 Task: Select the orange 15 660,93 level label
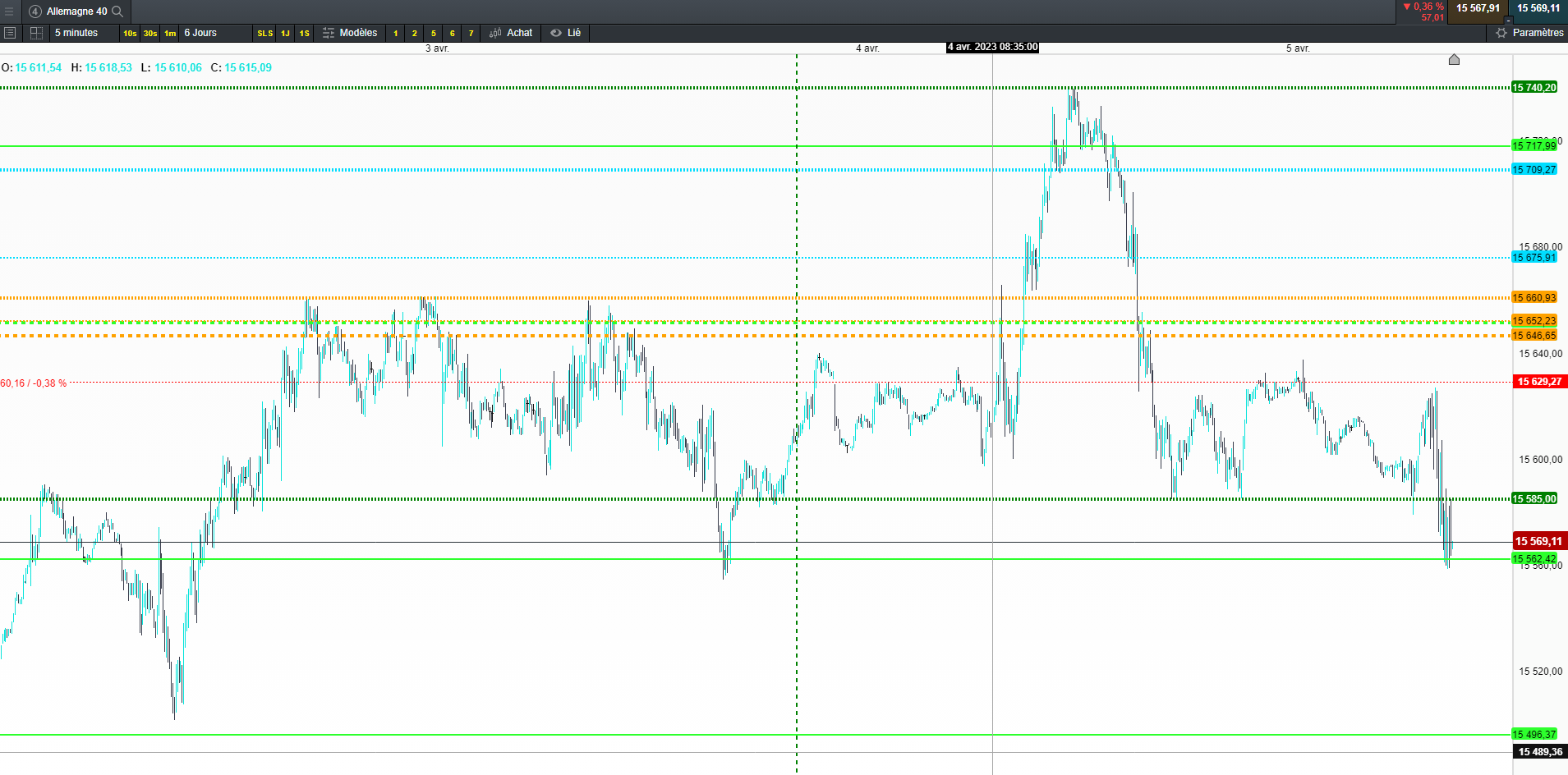[x=1534, y=298]
